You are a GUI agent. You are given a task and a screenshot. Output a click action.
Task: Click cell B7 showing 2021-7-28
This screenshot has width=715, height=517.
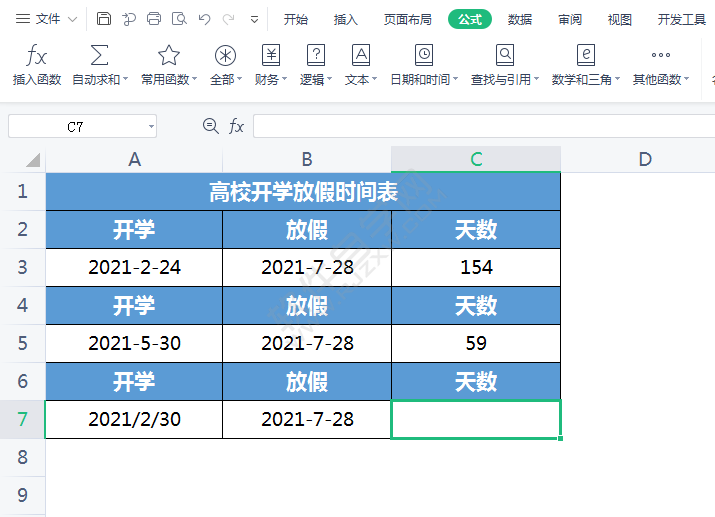tap(307, 419)
